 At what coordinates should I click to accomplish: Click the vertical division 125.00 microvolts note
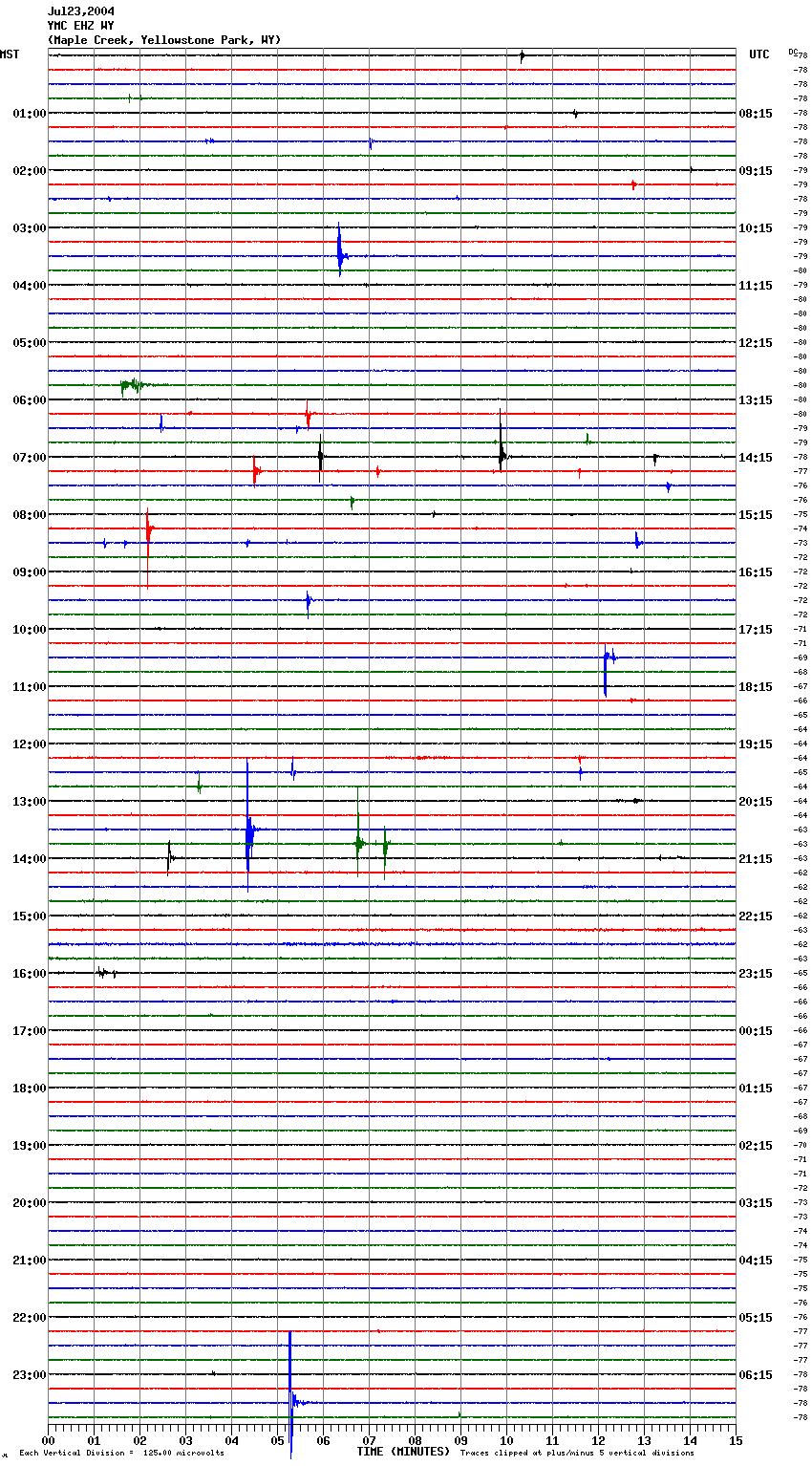(x=121, y=1454)
